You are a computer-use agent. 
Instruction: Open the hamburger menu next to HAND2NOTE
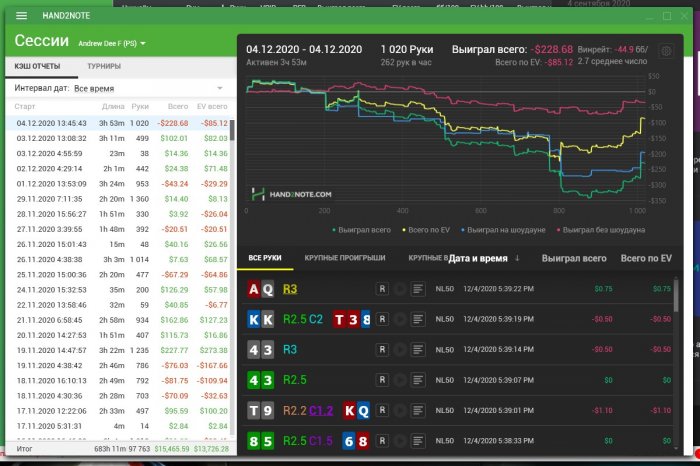(x=21, y=16)
